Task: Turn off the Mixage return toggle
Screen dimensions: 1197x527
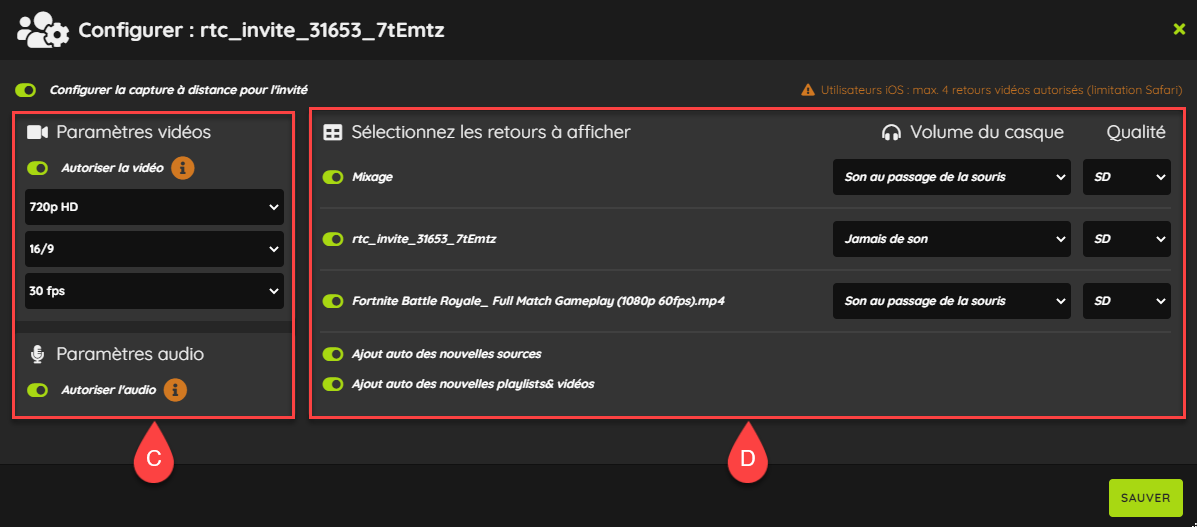Action: [333, 177]
